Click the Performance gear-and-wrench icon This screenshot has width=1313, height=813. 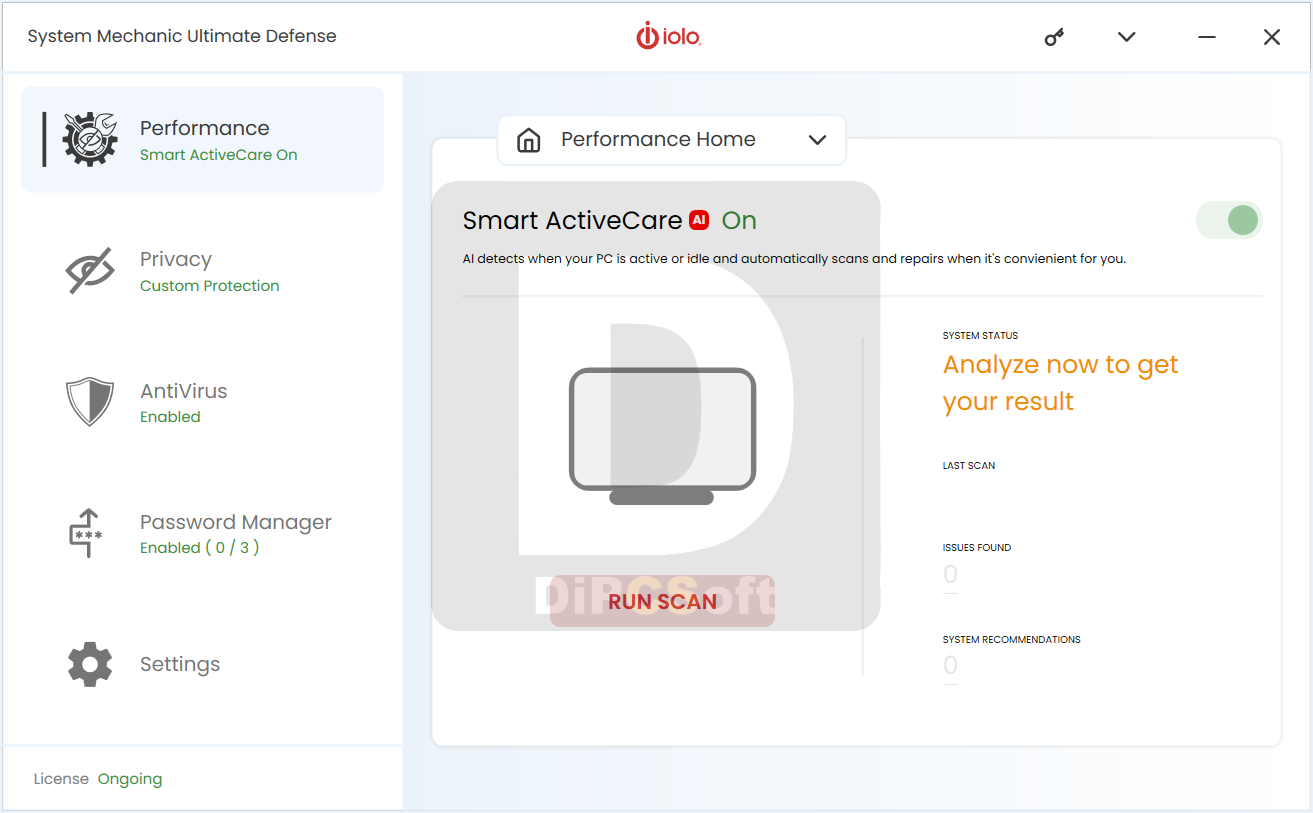point(90,139)
